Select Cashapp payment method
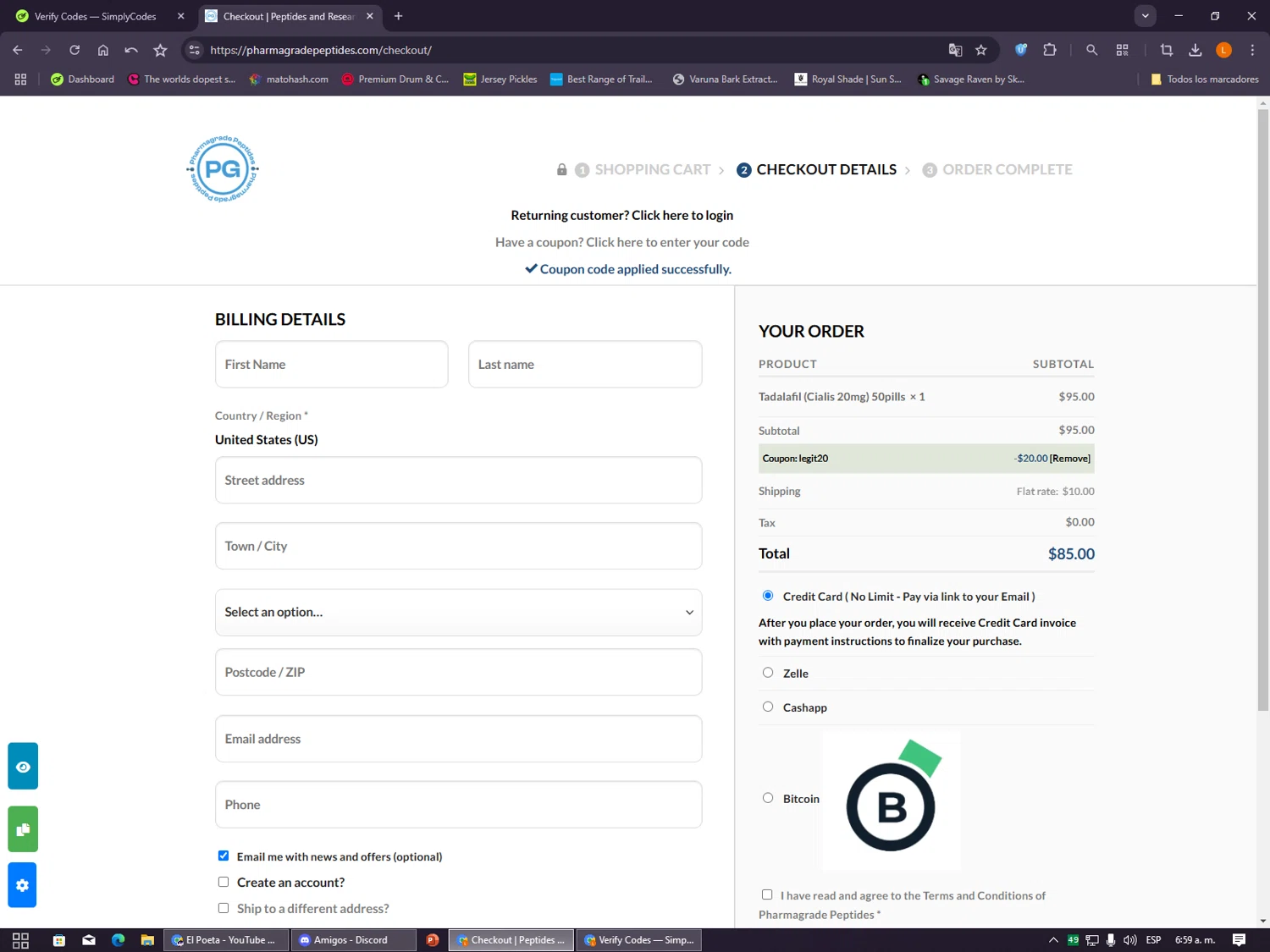This screenshot has height=952, width=1270. tap(768, 707)
